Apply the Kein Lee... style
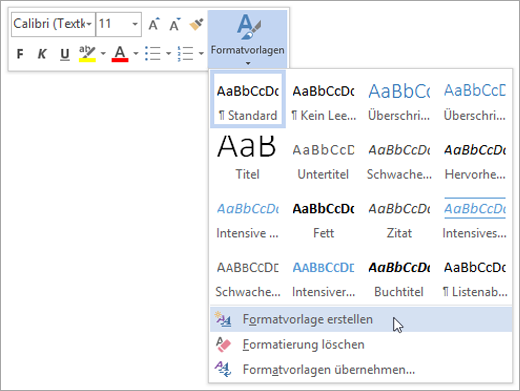This screenshot has height=391, width=520. coord(323,99)
